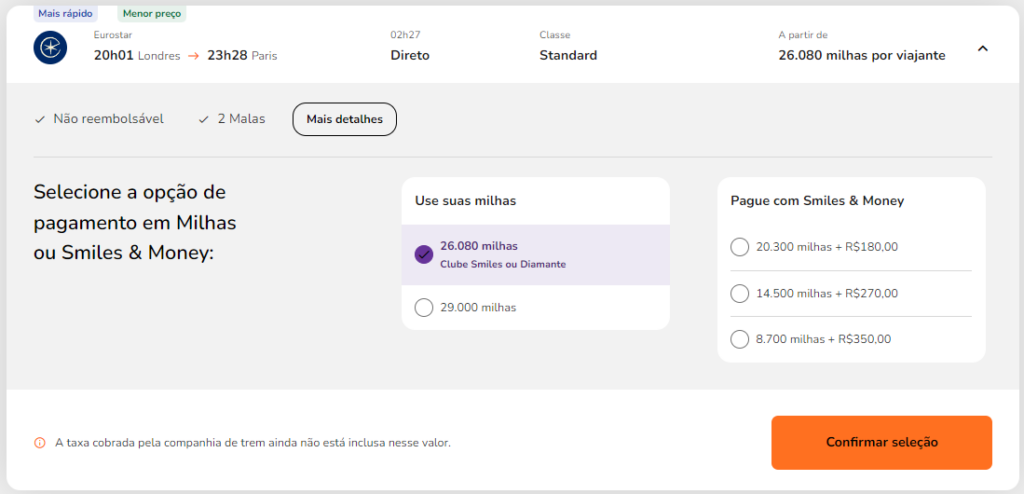Choose 8.700 milhas + R$350,00
This screenshot has width=1024, height=494.
click(740, 339)
